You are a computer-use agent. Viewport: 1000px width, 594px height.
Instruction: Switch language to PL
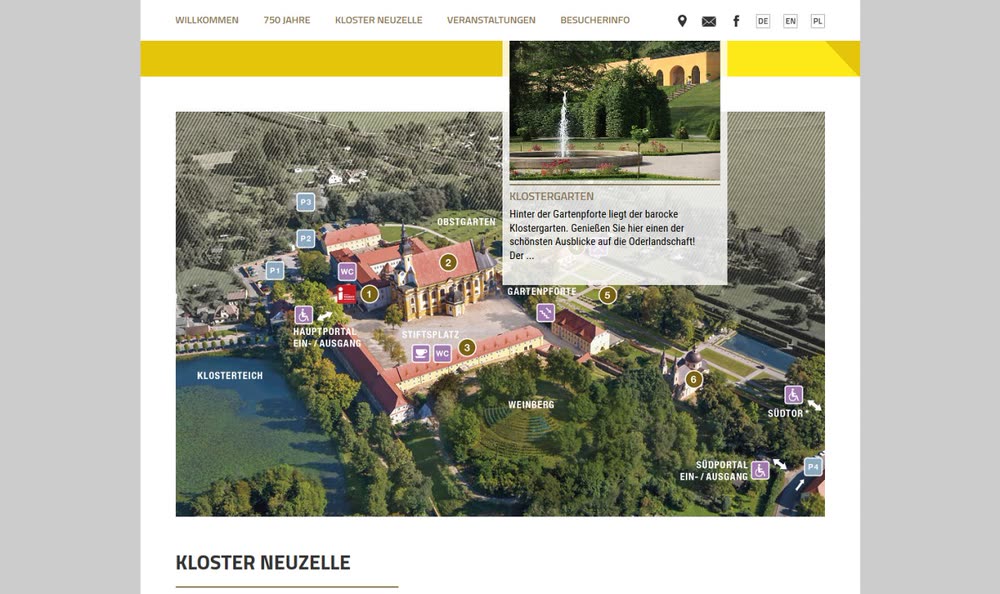pyautogui.click(x=818, y=21)
